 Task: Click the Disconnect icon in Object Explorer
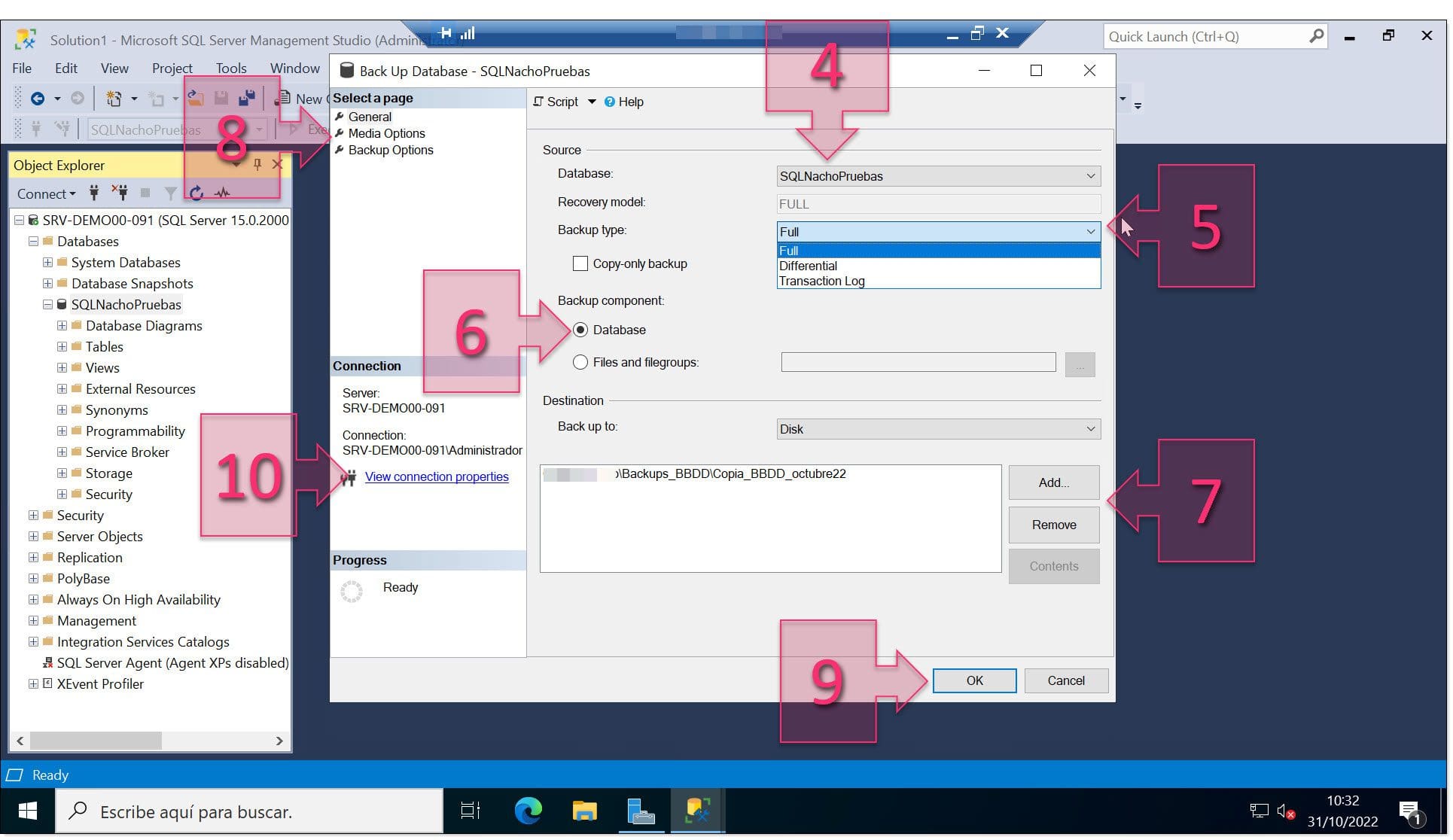pos(120,193)
